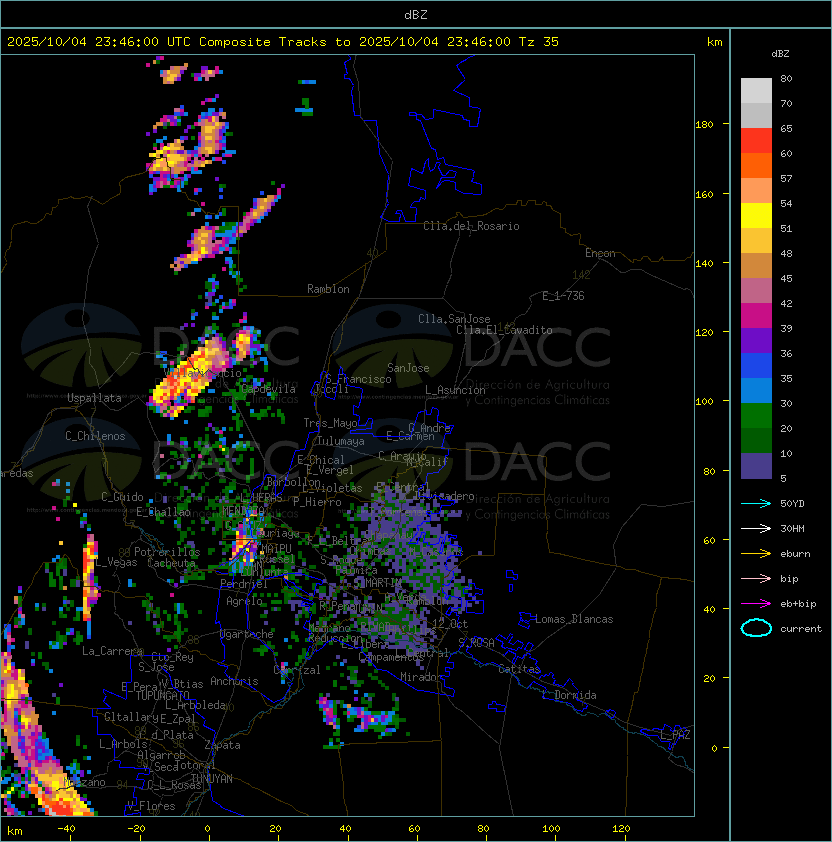Click the yellow eburn arrow in the legend
This screenshot has width=832, height=842.
756,554
